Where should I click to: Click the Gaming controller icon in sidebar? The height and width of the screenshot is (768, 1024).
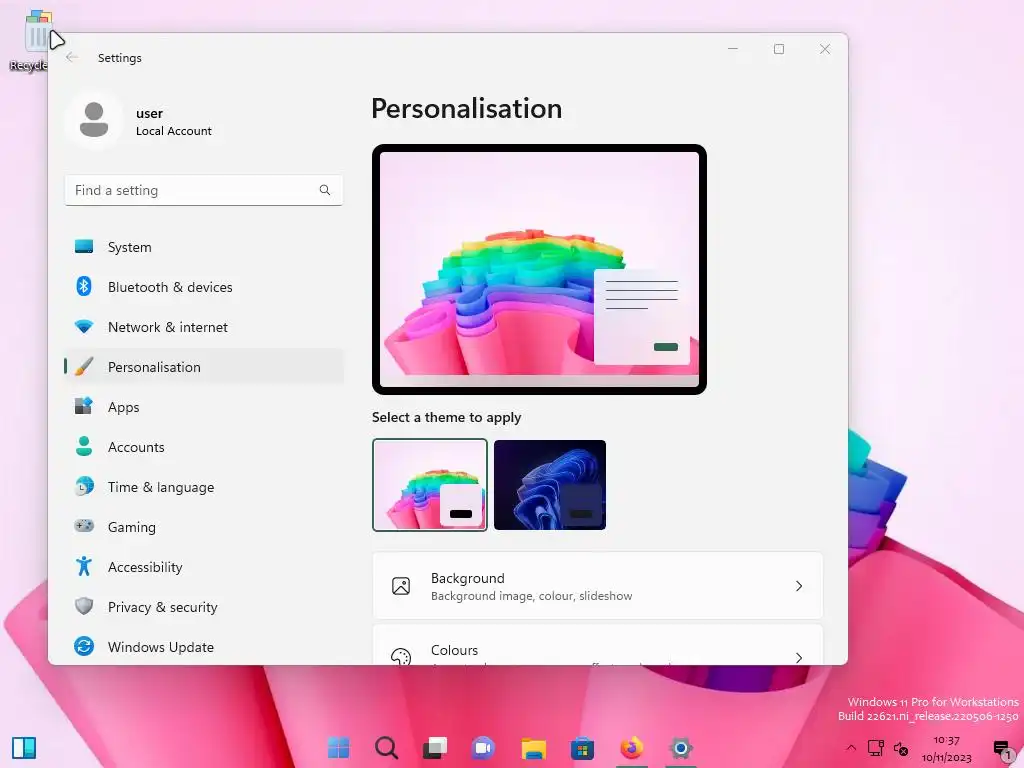pos(84,526)
